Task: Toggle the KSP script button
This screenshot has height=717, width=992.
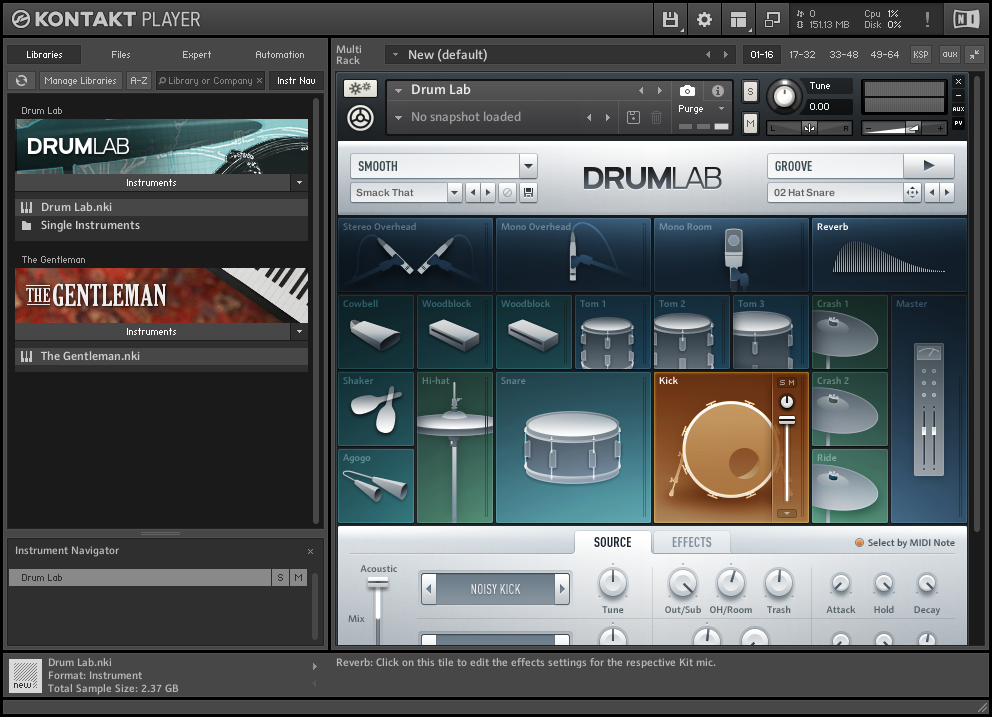Action: coord(921,54)
